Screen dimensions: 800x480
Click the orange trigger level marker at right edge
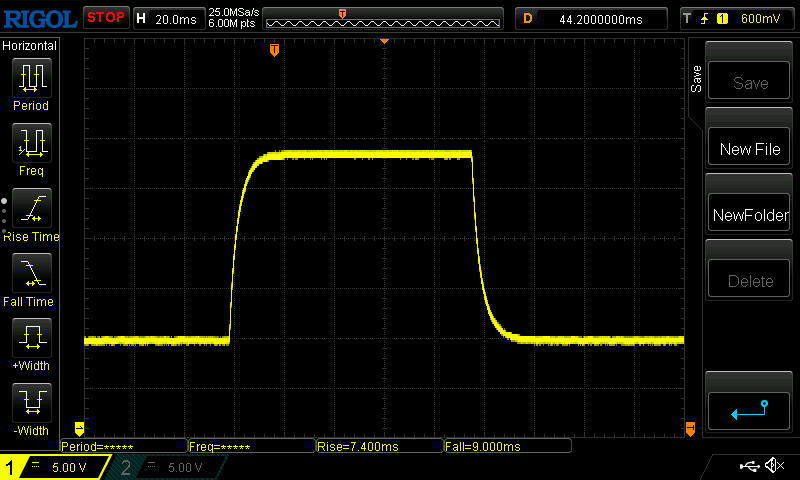690,428
